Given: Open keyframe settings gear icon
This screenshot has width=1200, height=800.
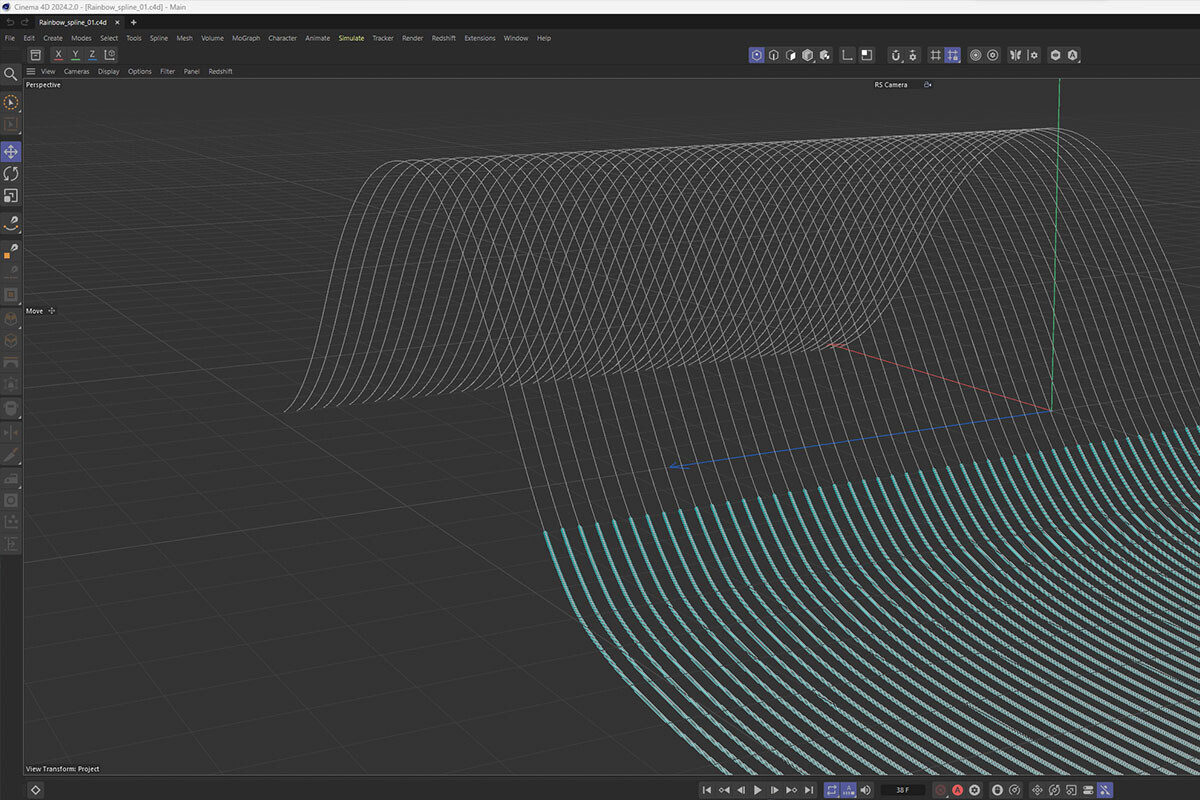Looking at the screenshot, I should [974, 790].
